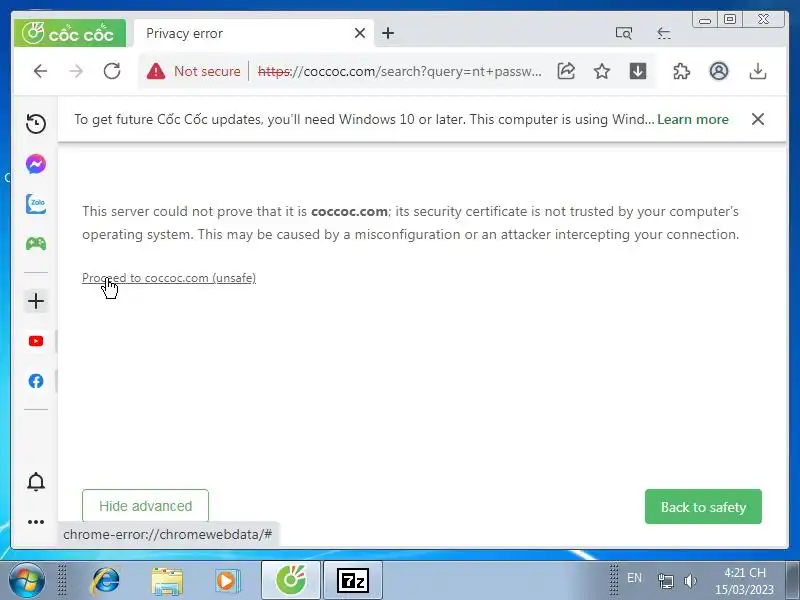Bookmark this page with star icon
Screen dimensions: 800x600
pyautogui.click(x=602, y=71)
